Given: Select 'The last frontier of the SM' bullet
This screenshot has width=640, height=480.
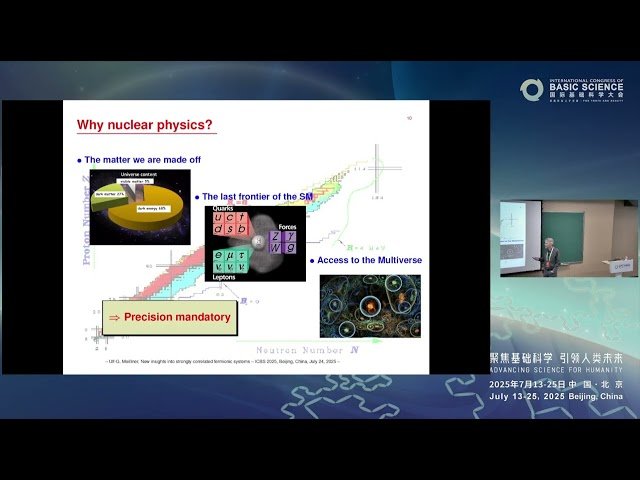Looking at the screenshot, I should (256, 197).
